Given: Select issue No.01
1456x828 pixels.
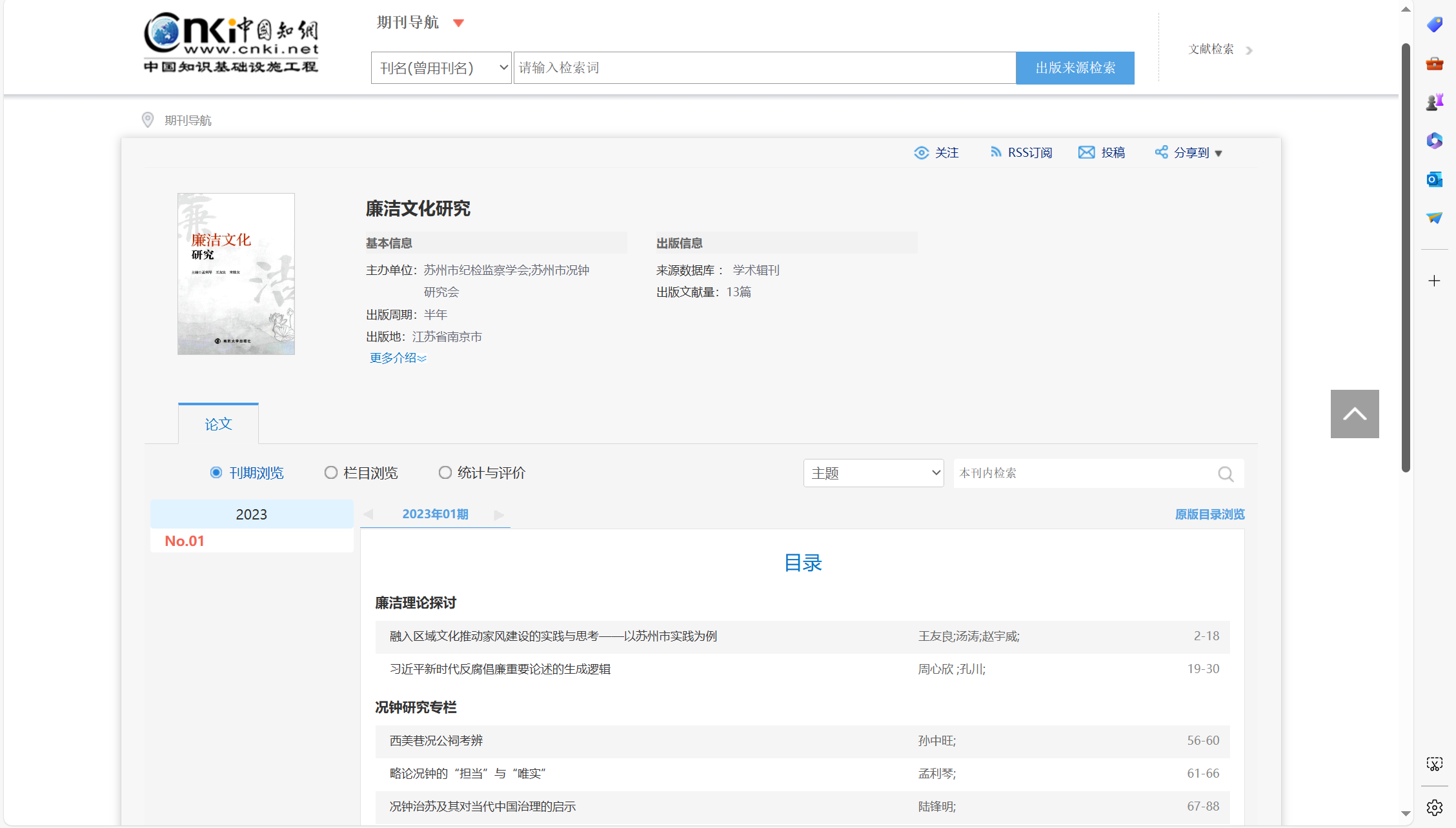Looking at the screenshot, I should click(185, 541).
